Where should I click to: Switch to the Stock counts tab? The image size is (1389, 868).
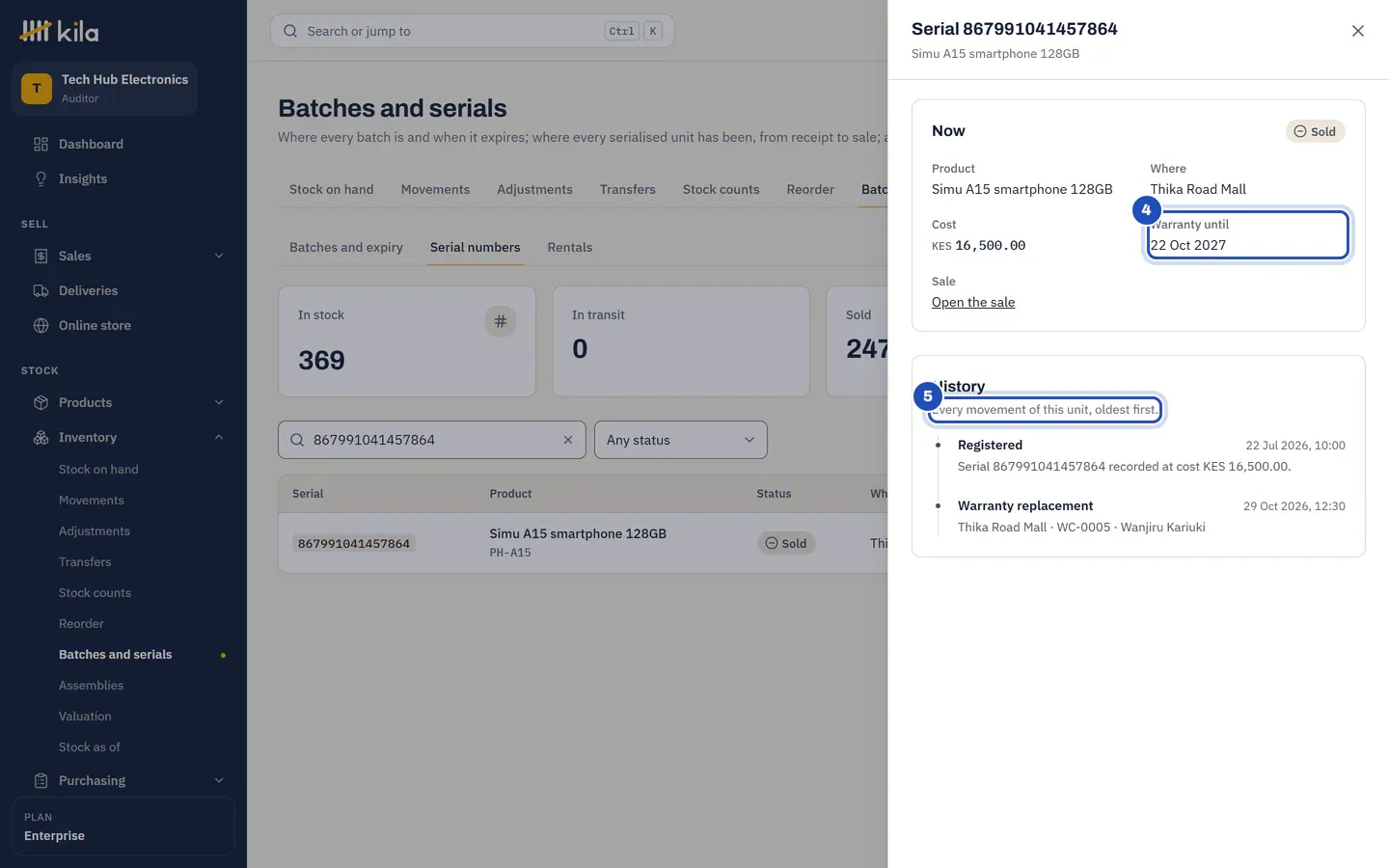coord(721,189)
